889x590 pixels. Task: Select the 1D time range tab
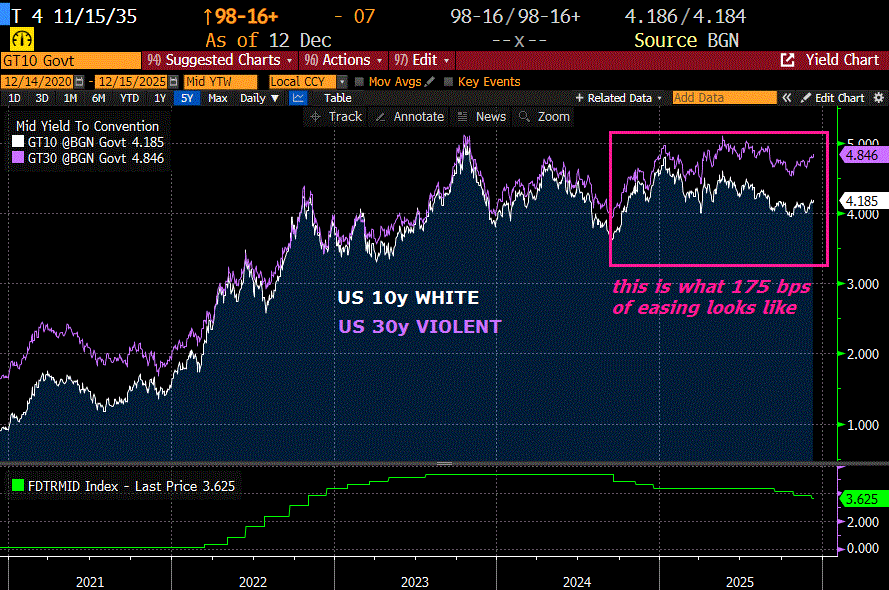(x=14, y=98)
